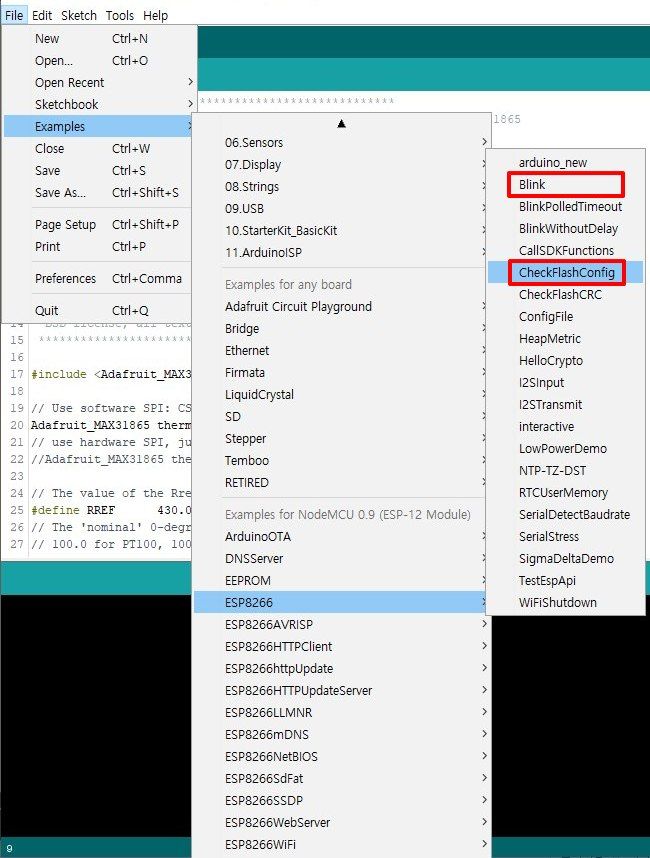The image size is (650, 858).
Task: Open the SD examples submenu
Action: 341,416
